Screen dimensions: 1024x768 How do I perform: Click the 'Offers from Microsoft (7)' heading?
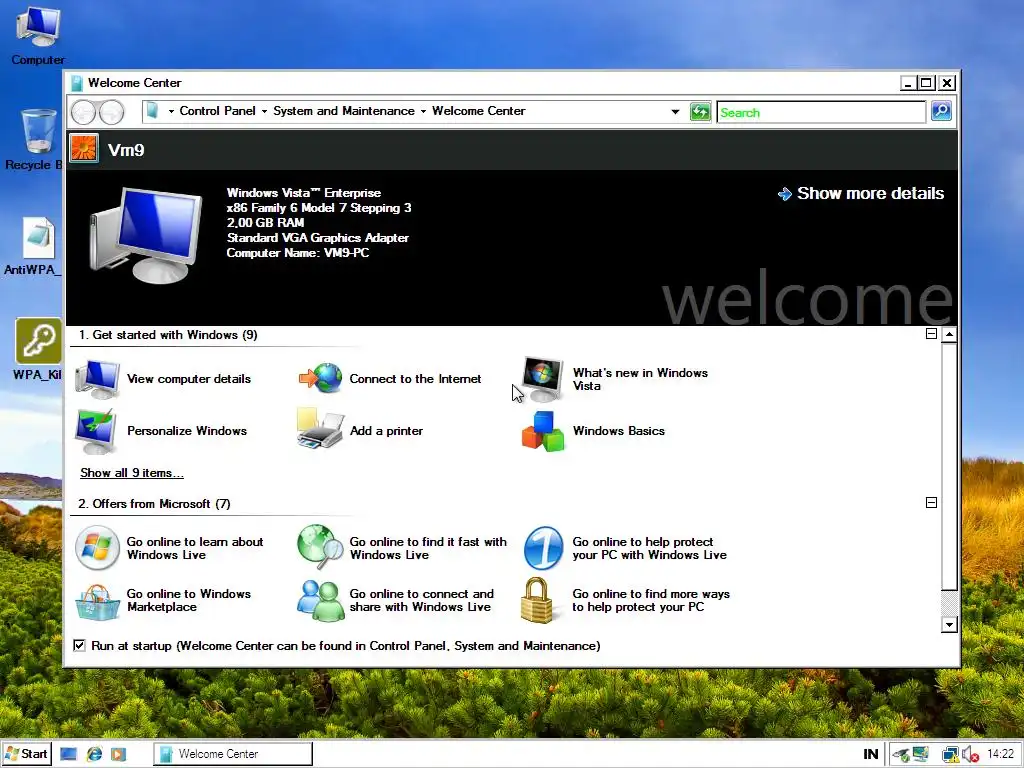[154, 504]
